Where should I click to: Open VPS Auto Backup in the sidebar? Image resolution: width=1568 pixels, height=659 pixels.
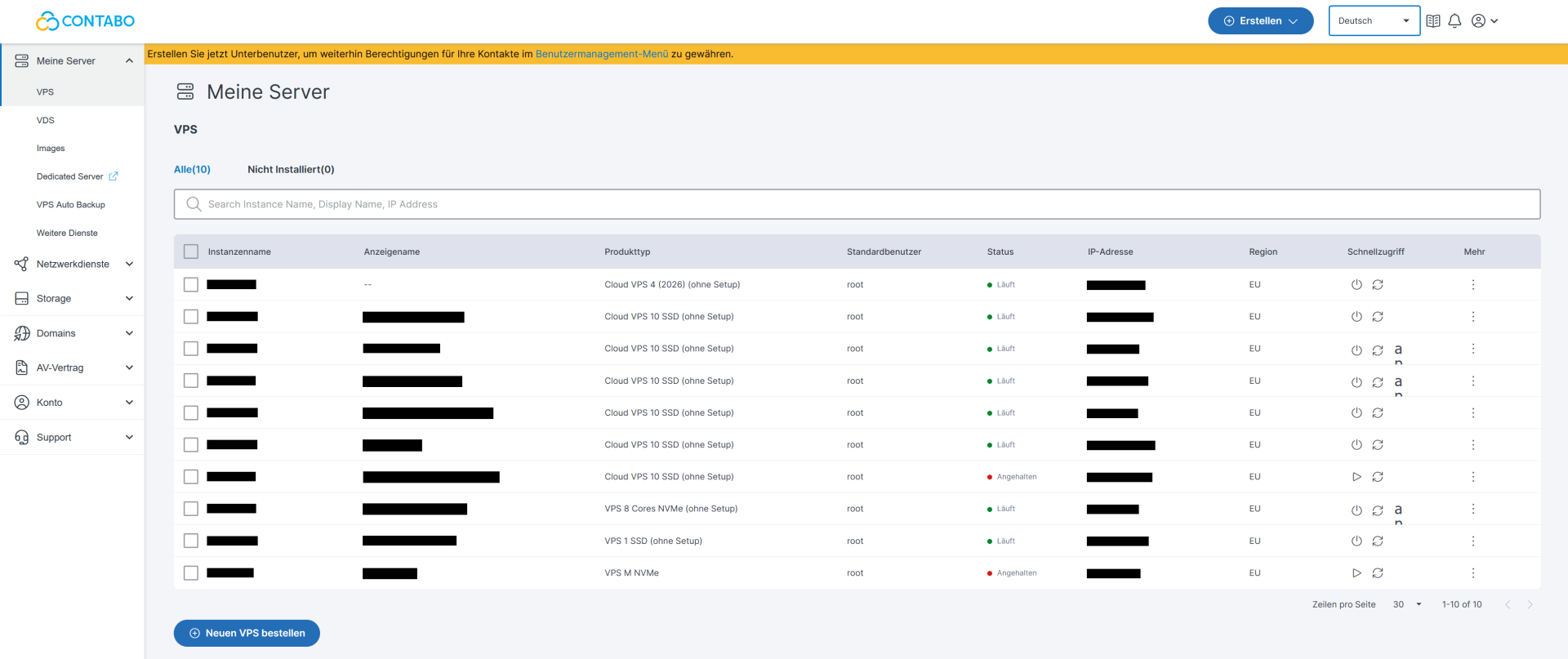[x=71, y=205]
